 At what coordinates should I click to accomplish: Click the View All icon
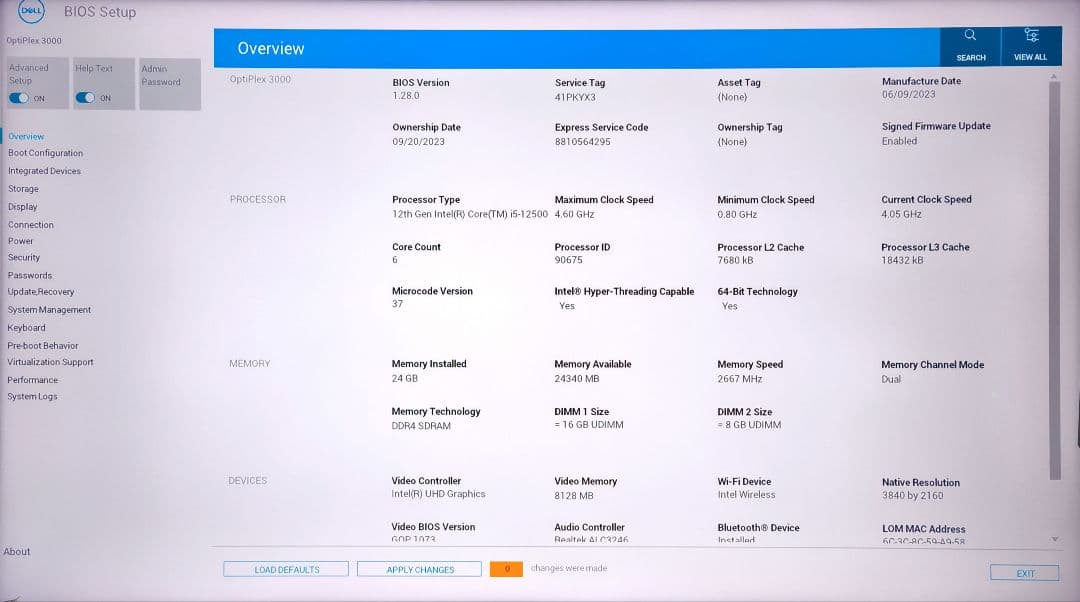[1030, 35]
